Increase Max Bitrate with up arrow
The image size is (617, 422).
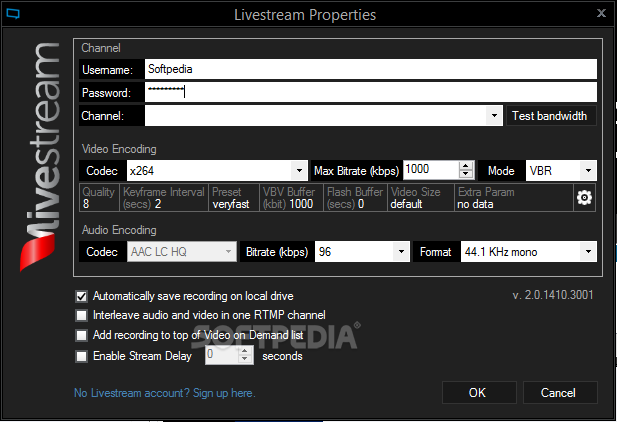pos(466,165)
